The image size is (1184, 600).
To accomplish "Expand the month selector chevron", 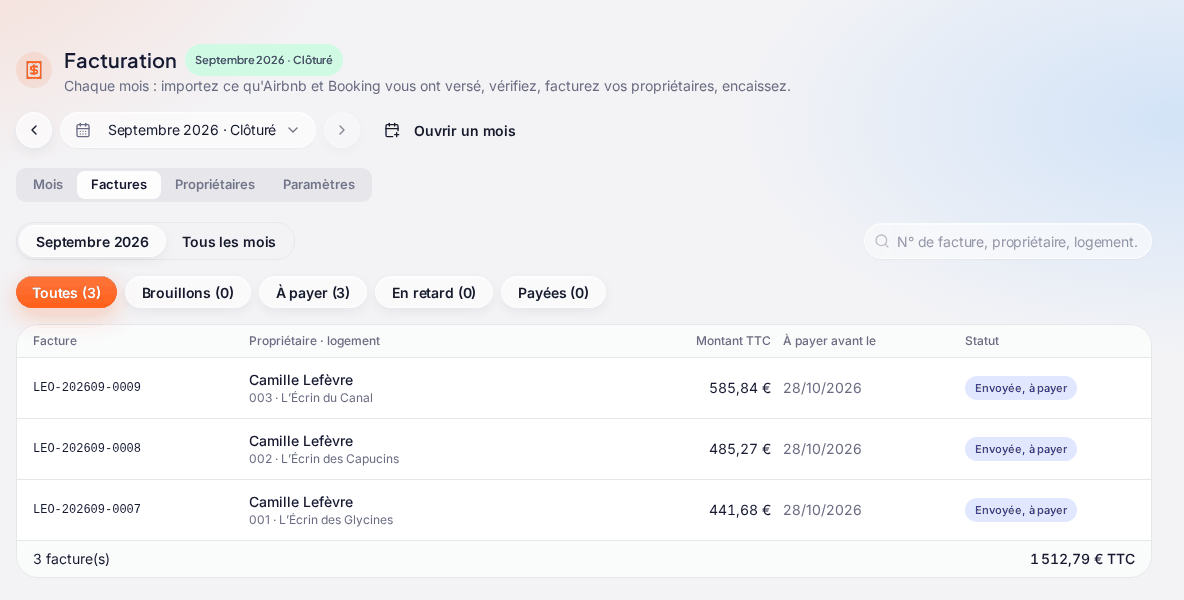I will [293, 131].
